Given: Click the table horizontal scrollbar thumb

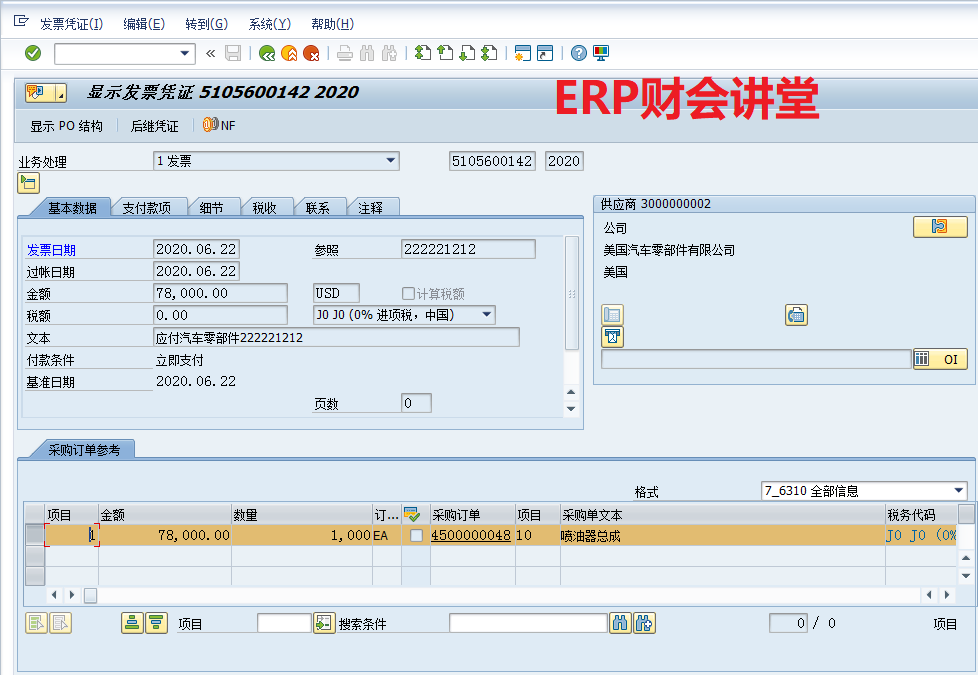Looking at the screenshot, I should pyautogui.click(x=90, y=595).
